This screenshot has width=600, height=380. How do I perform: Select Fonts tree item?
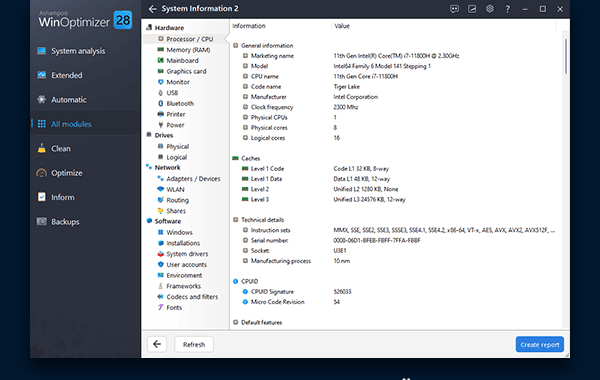(174, 307)
